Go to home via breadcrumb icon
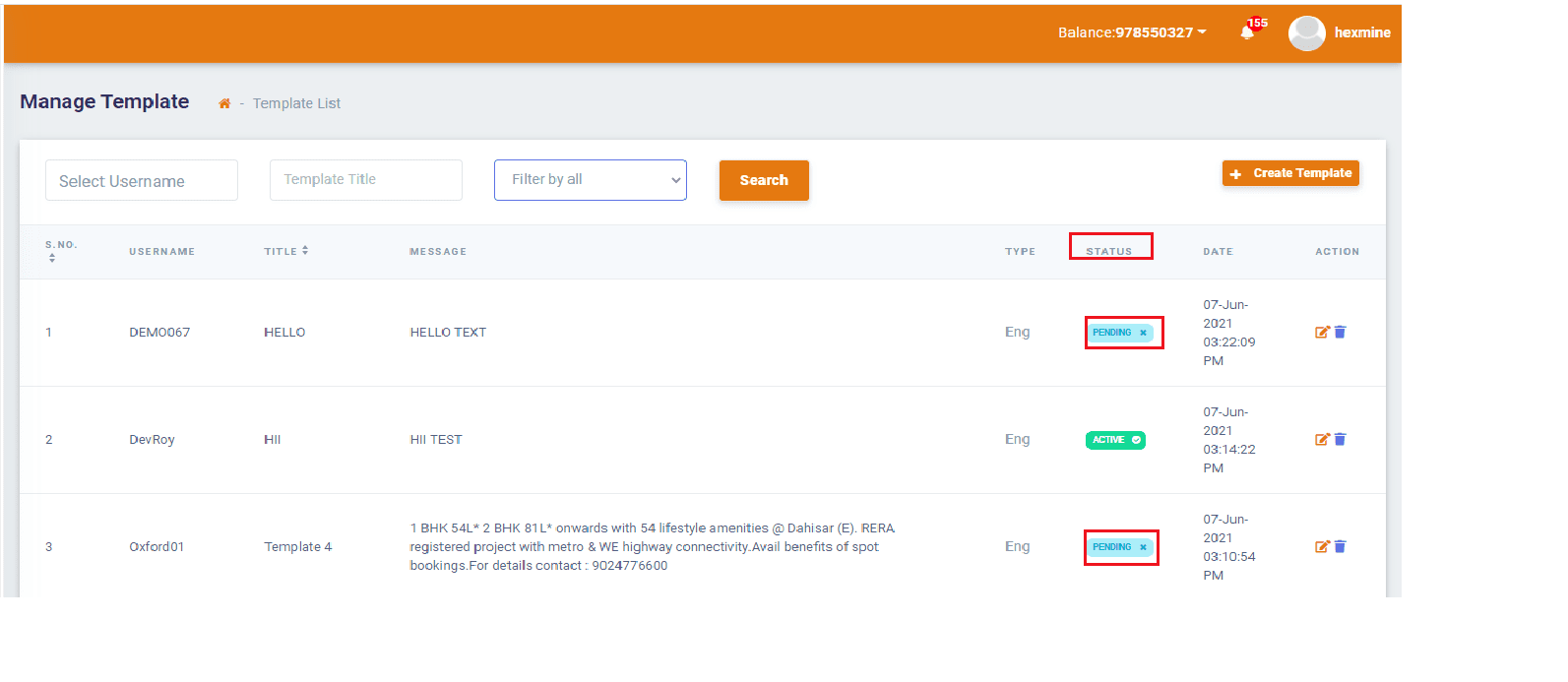Image resolution: width=1568 pixels, height=682 pixels. coord(224,103)
